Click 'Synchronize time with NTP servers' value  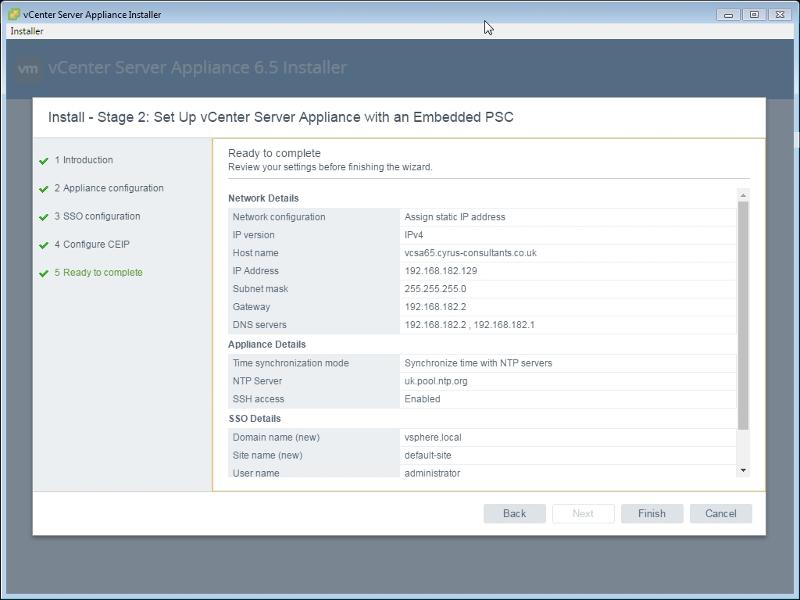[x=478, y=363]
